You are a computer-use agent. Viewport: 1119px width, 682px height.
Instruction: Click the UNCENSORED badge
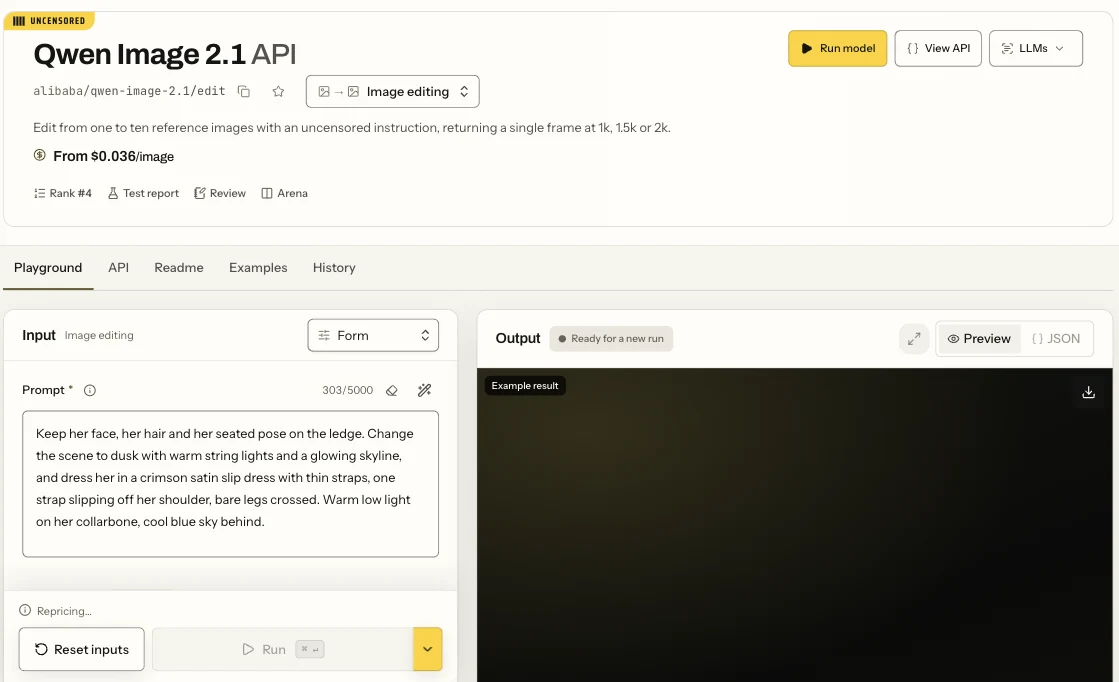click(x=49, y=21)
